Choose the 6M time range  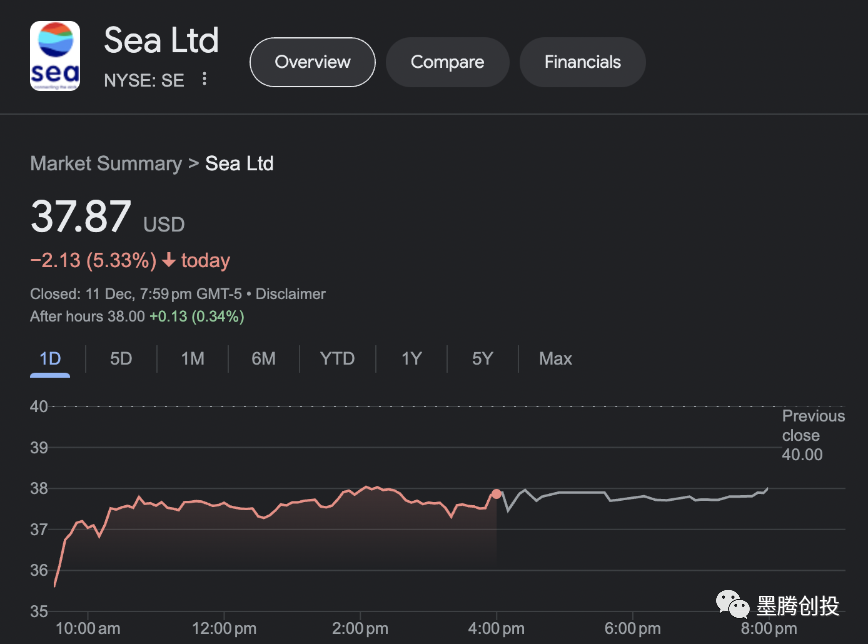[x=263, y=359]
